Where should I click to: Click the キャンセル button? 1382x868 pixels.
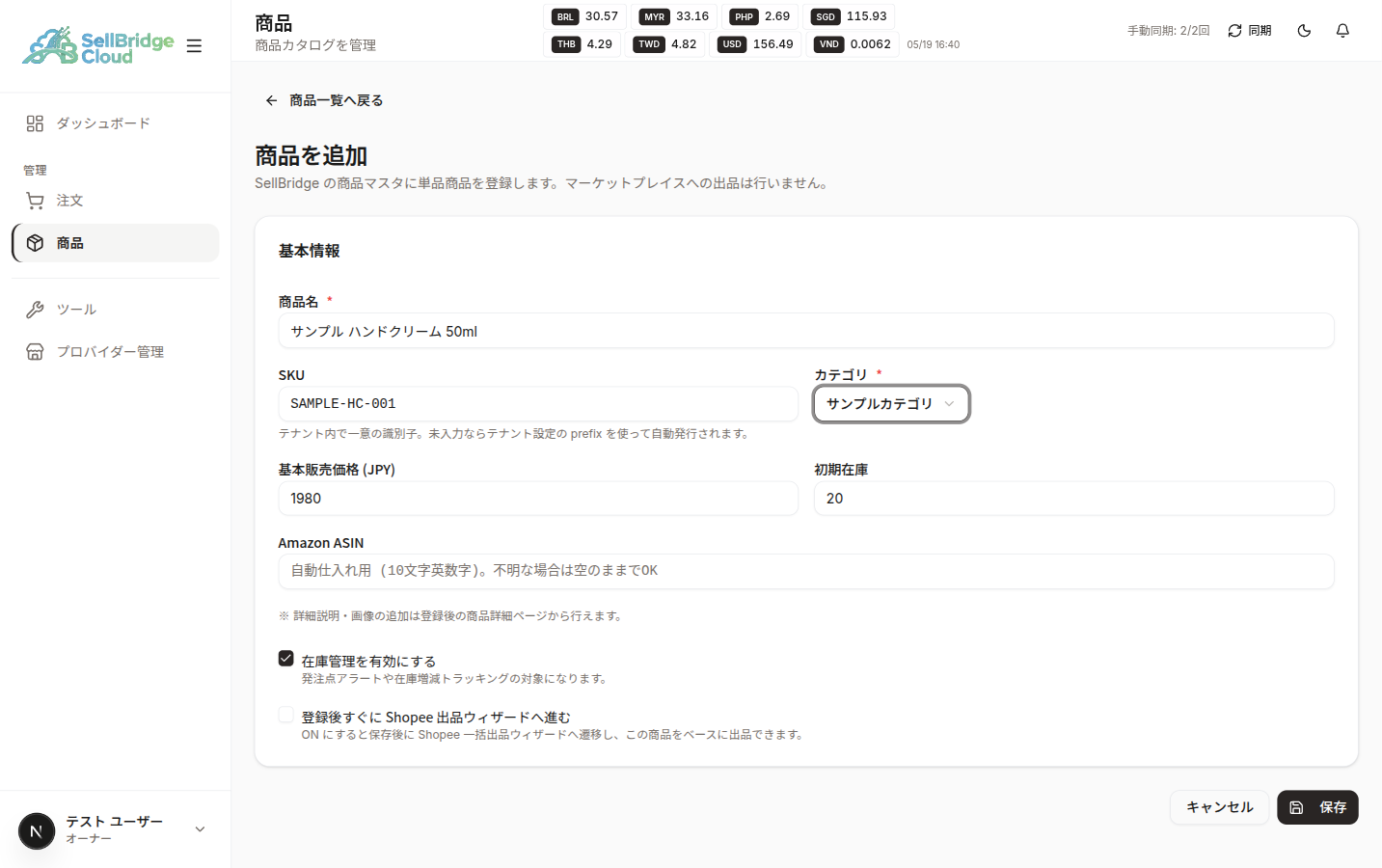(1219, 807)
